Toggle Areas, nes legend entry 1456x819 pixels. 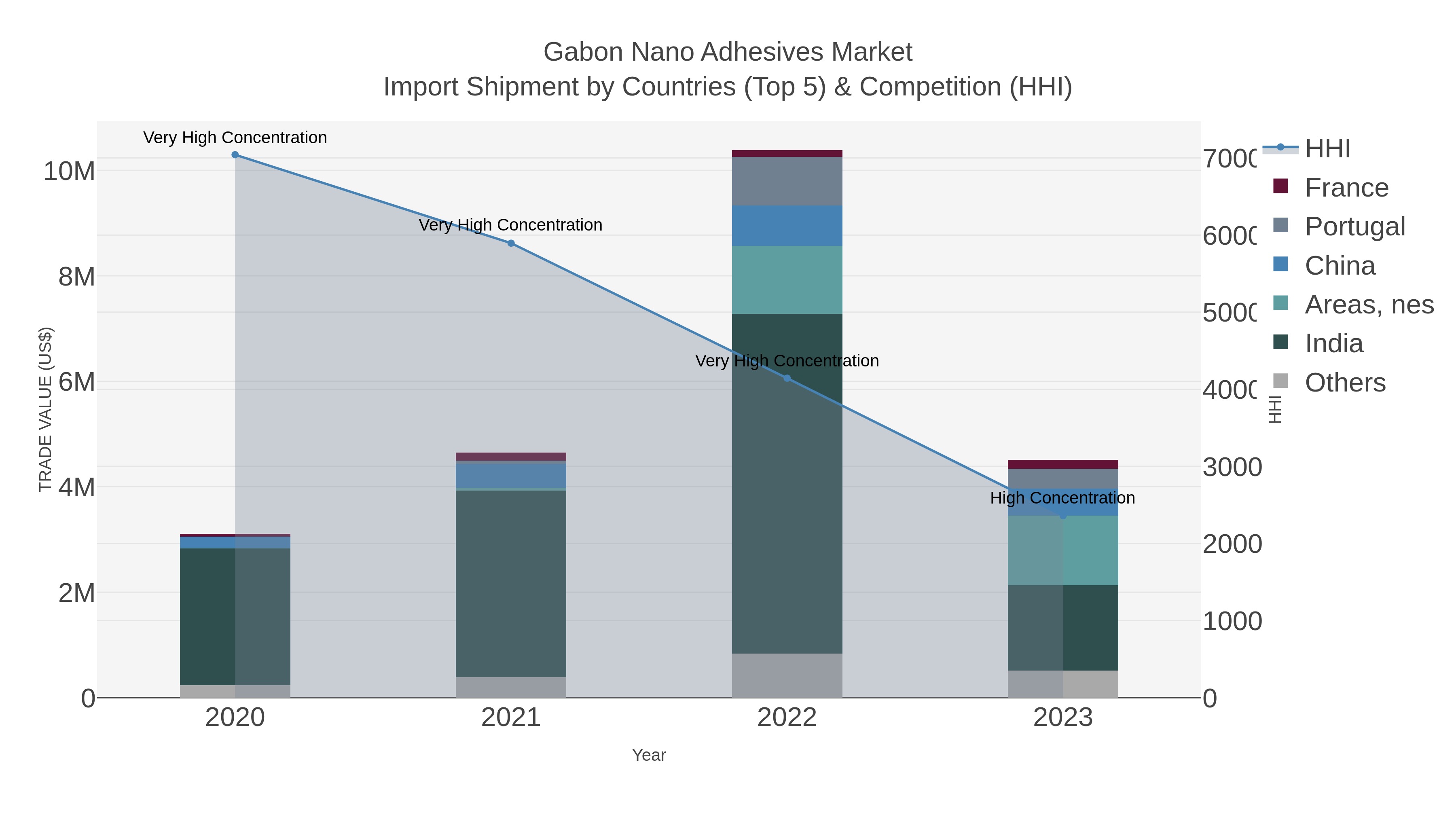[1353, 305]
